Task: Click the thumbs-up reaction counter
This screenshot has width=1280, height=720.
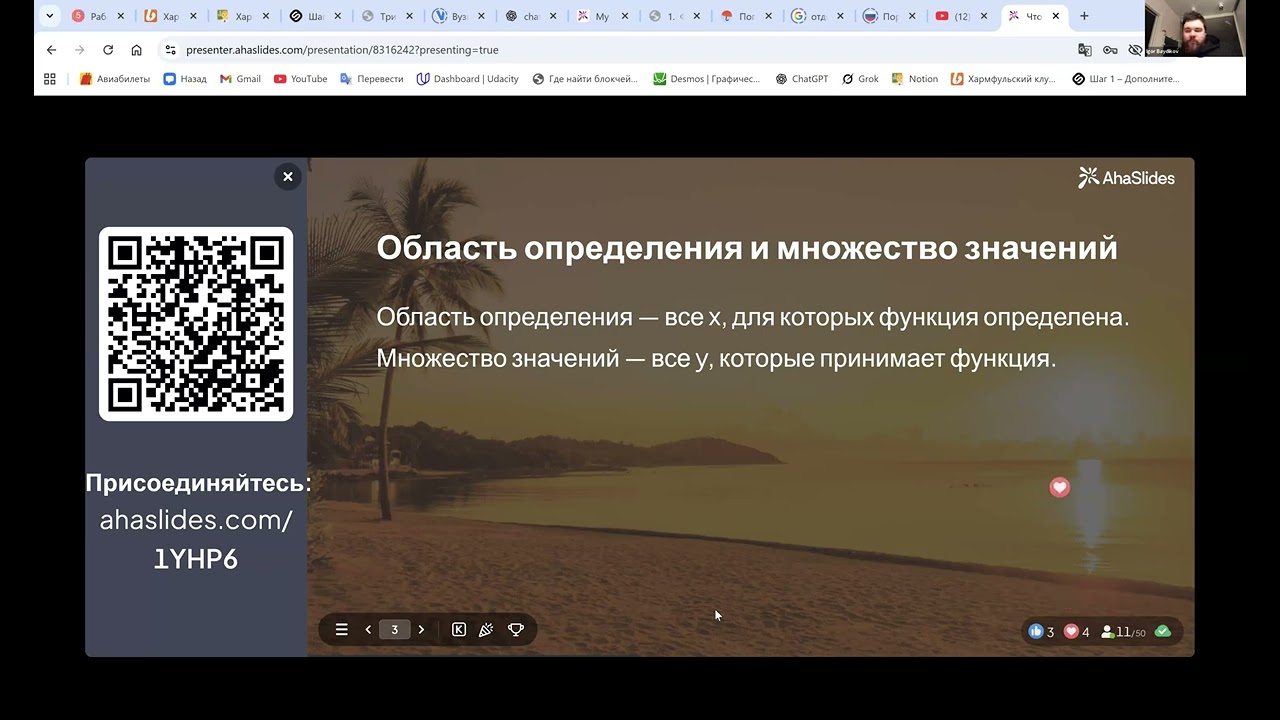Action: (x=1041, y=632)
